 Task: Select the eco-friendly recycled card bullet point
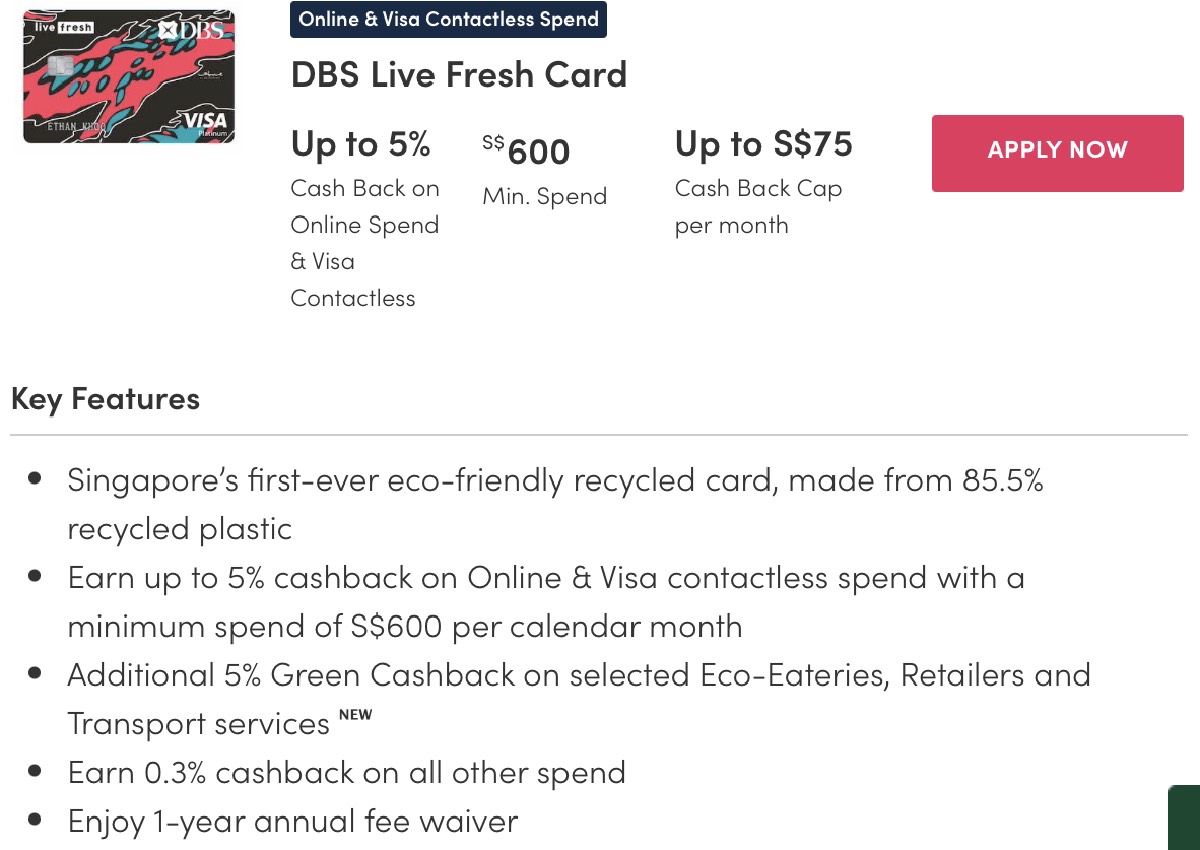(555, 481)
